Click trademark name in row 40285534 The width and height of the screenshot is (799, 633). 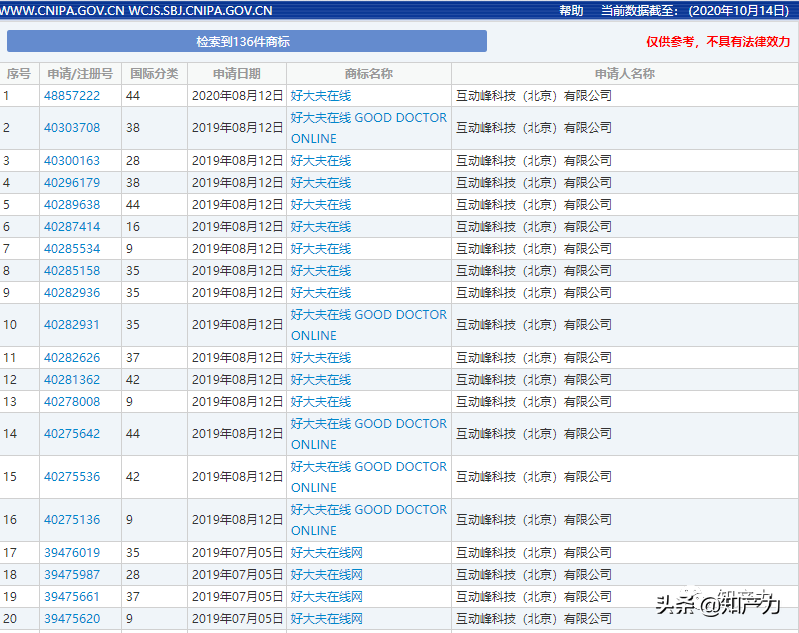pyautogui.click(x=321, y=249)
